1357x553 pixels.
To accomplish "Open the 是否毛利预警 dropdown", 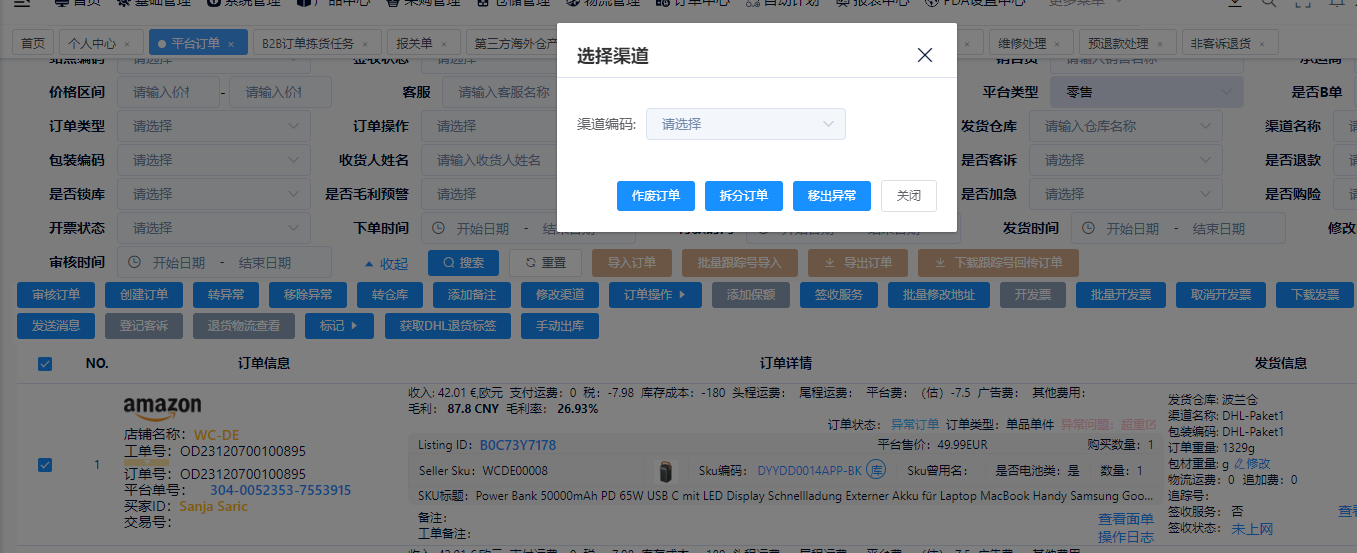I will point(489,194).
